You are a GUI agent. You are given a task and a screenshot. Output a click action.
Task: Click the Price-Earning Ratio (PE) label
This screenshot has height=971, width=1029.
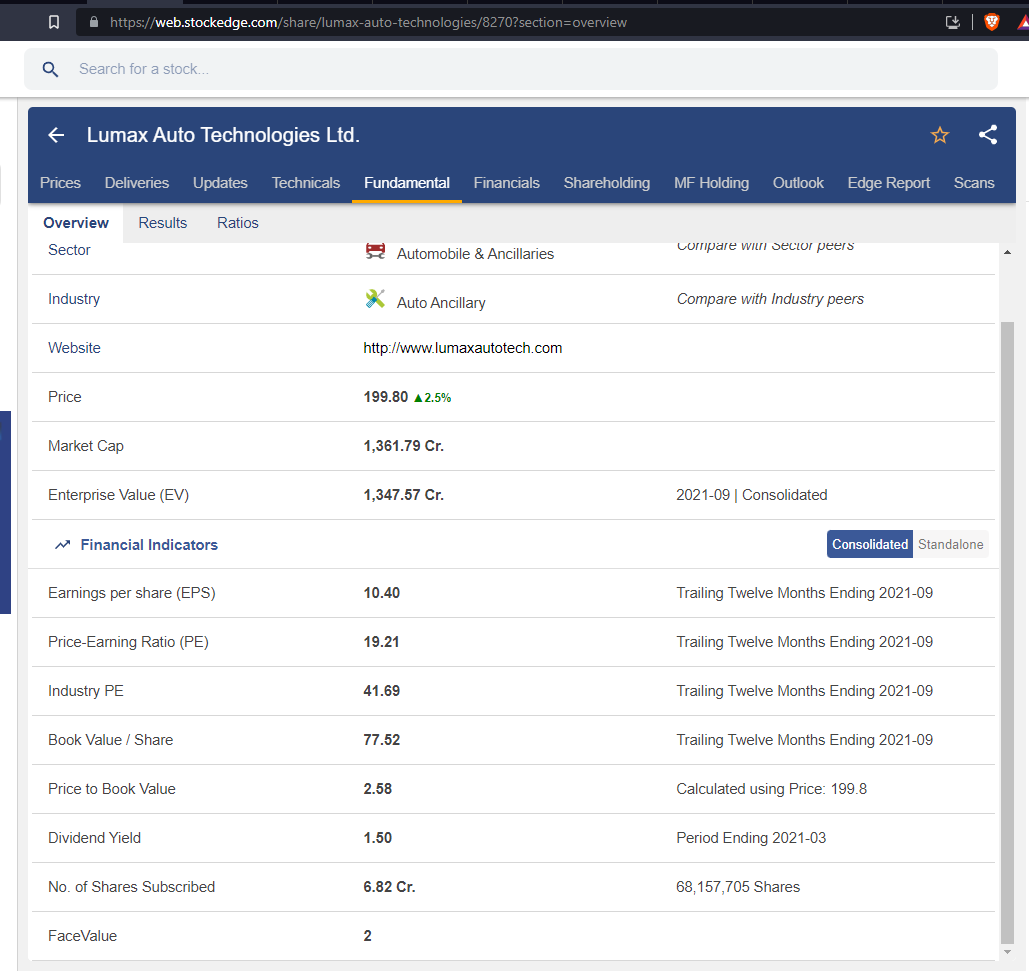click(129, 642)
